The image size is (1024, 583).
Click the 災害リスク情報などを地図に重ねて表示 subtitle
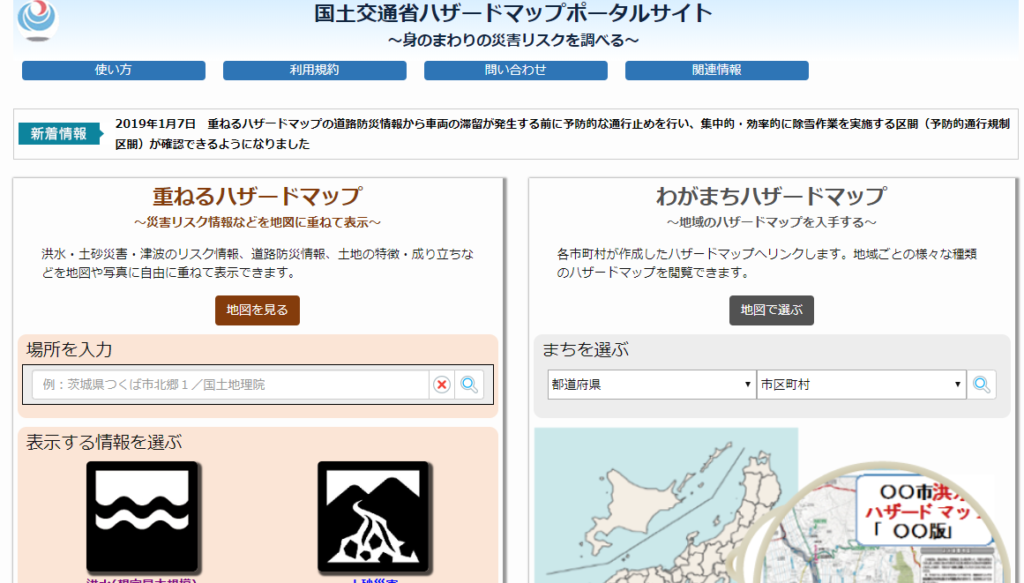pos(257,222)
